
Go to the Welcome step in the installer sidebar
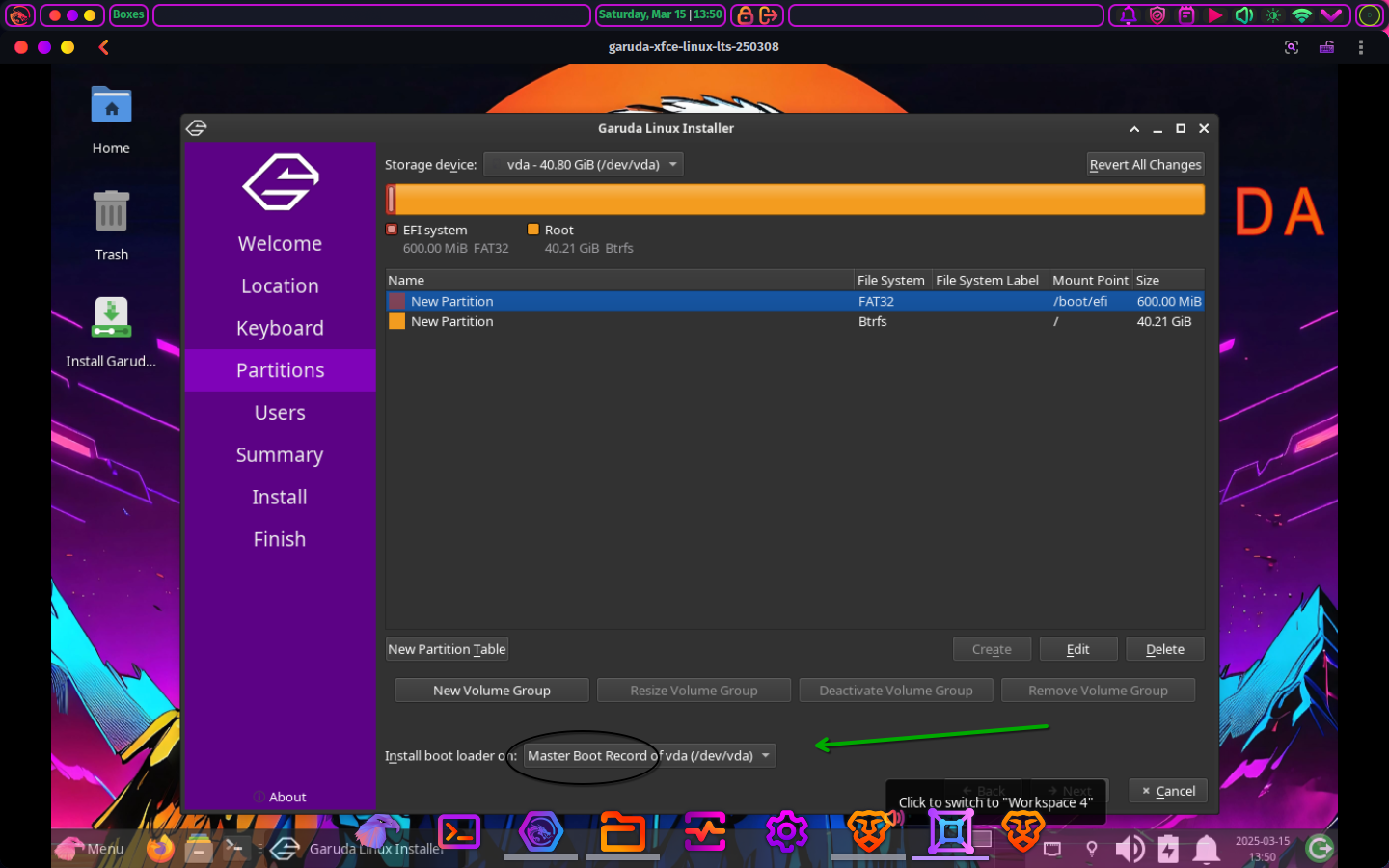tap(280, 243)
